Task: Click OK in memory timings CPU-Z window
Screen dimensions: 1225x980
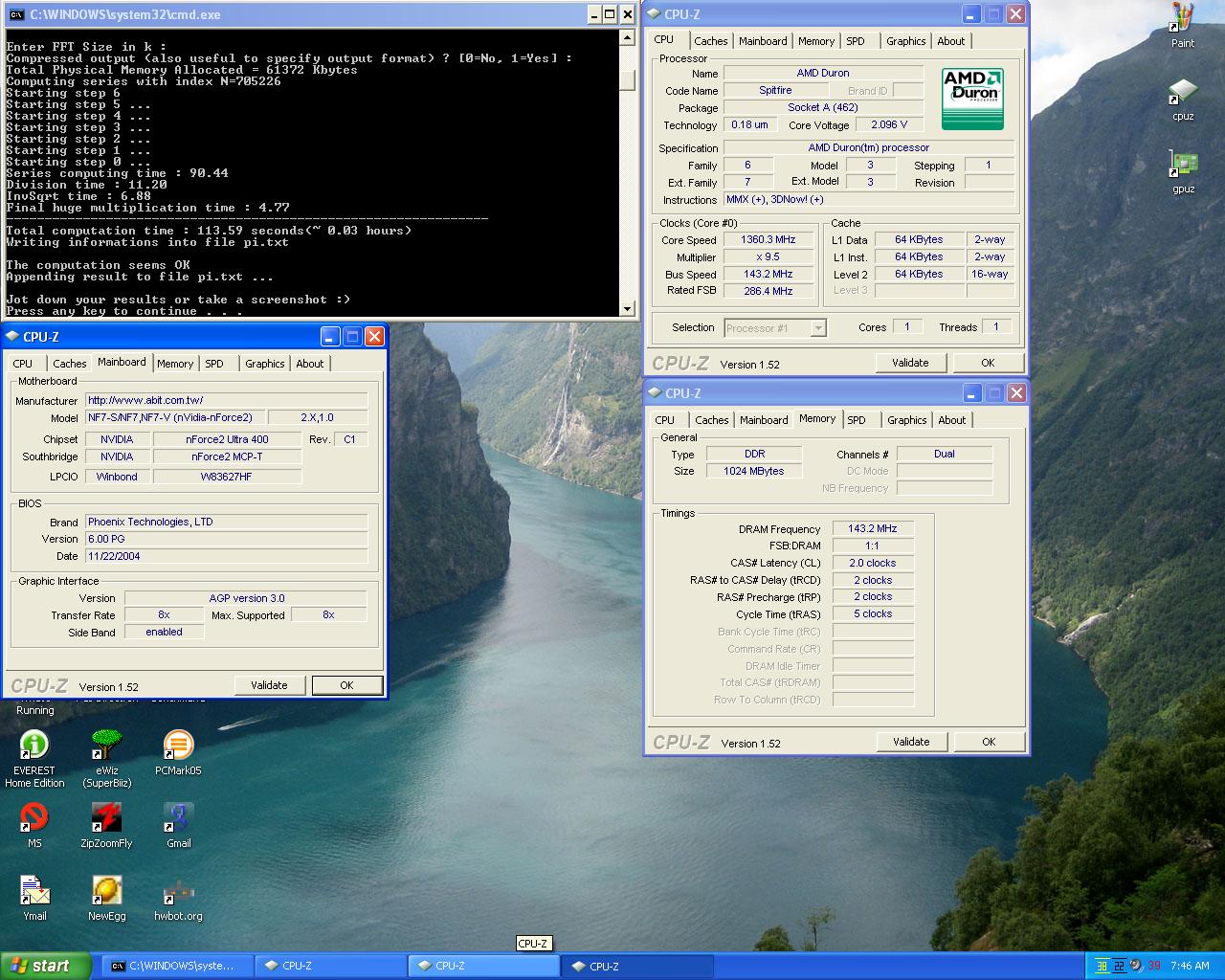Action: tap(989, 742)
